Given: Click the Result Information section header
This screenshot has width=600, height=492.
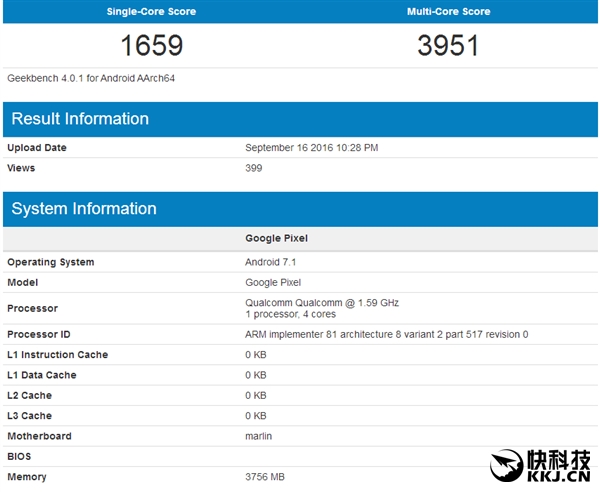Looking at the screenshot, I should click(80, 119).
